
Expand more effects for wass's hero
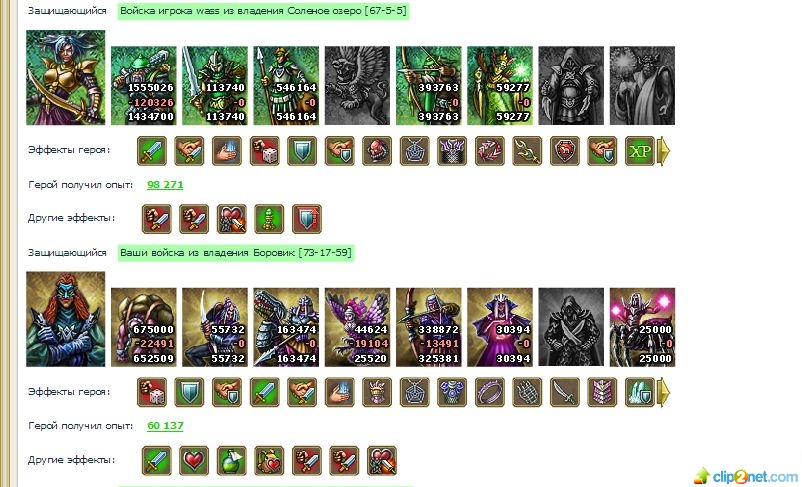click(663, 151)
